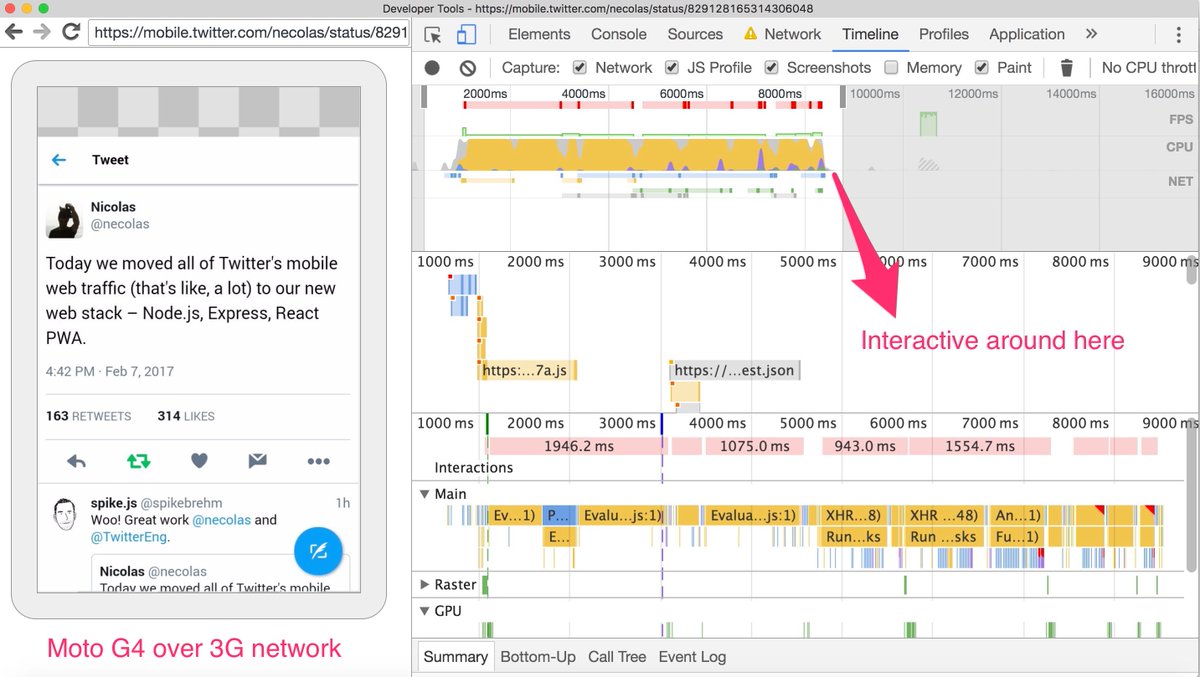Select the 1554.7 ms frame bar
The image size is (1200, 677).
pyautogui.click(x=980, y=446)
